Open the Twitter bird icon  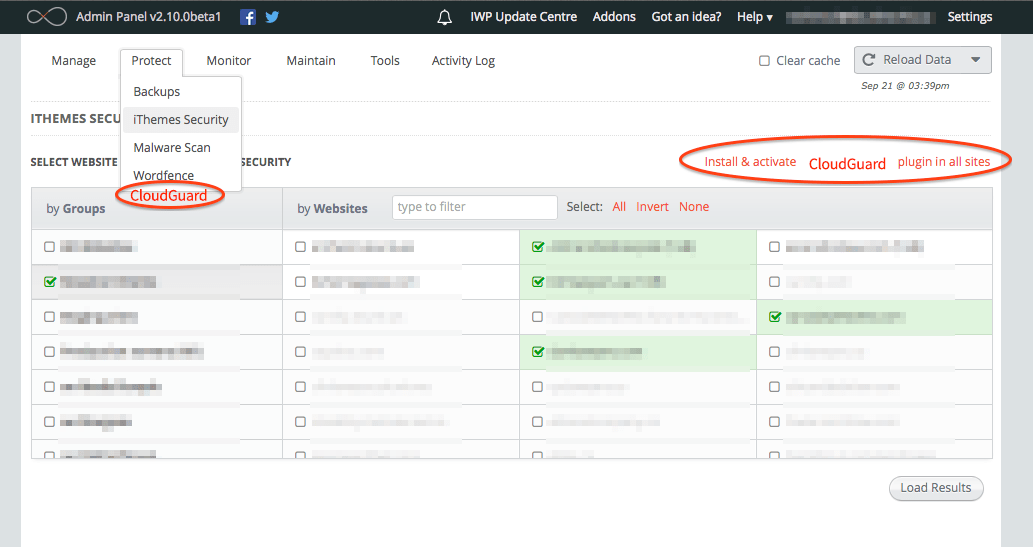pyautogui.click(x=272, y=17)
